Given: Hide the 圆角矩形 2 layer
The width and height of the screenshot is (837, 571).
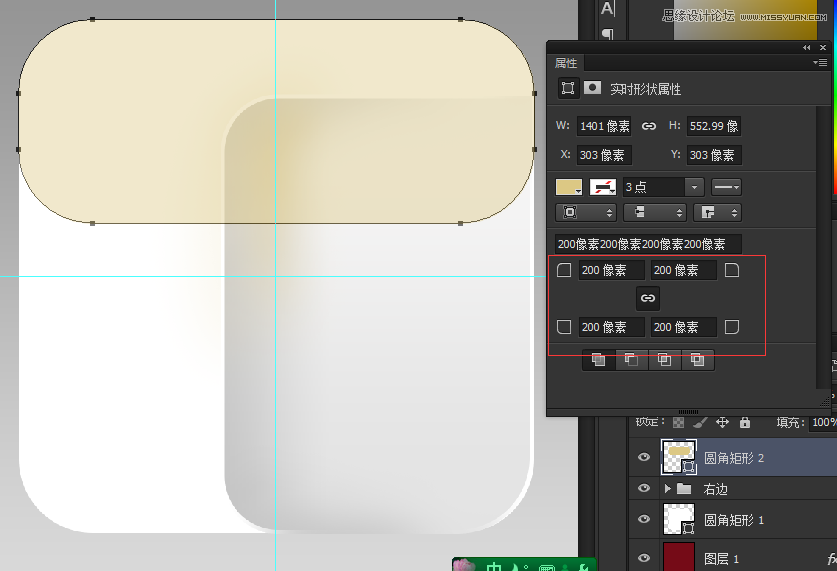Looking at the screenshot, I should (x=644, y=457).
